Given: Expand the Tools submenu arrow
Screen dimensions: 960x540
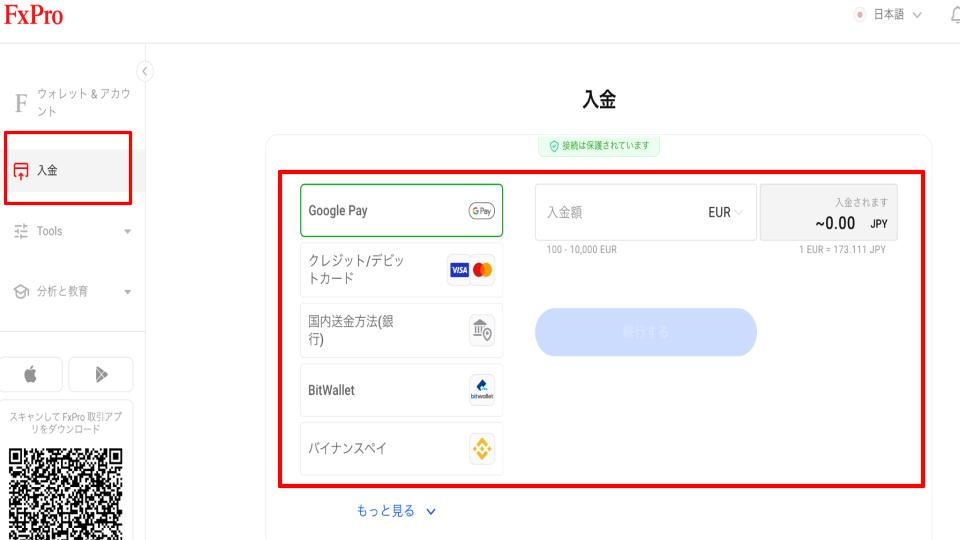Looking at the screenshot, I should [x=127, y=231].
